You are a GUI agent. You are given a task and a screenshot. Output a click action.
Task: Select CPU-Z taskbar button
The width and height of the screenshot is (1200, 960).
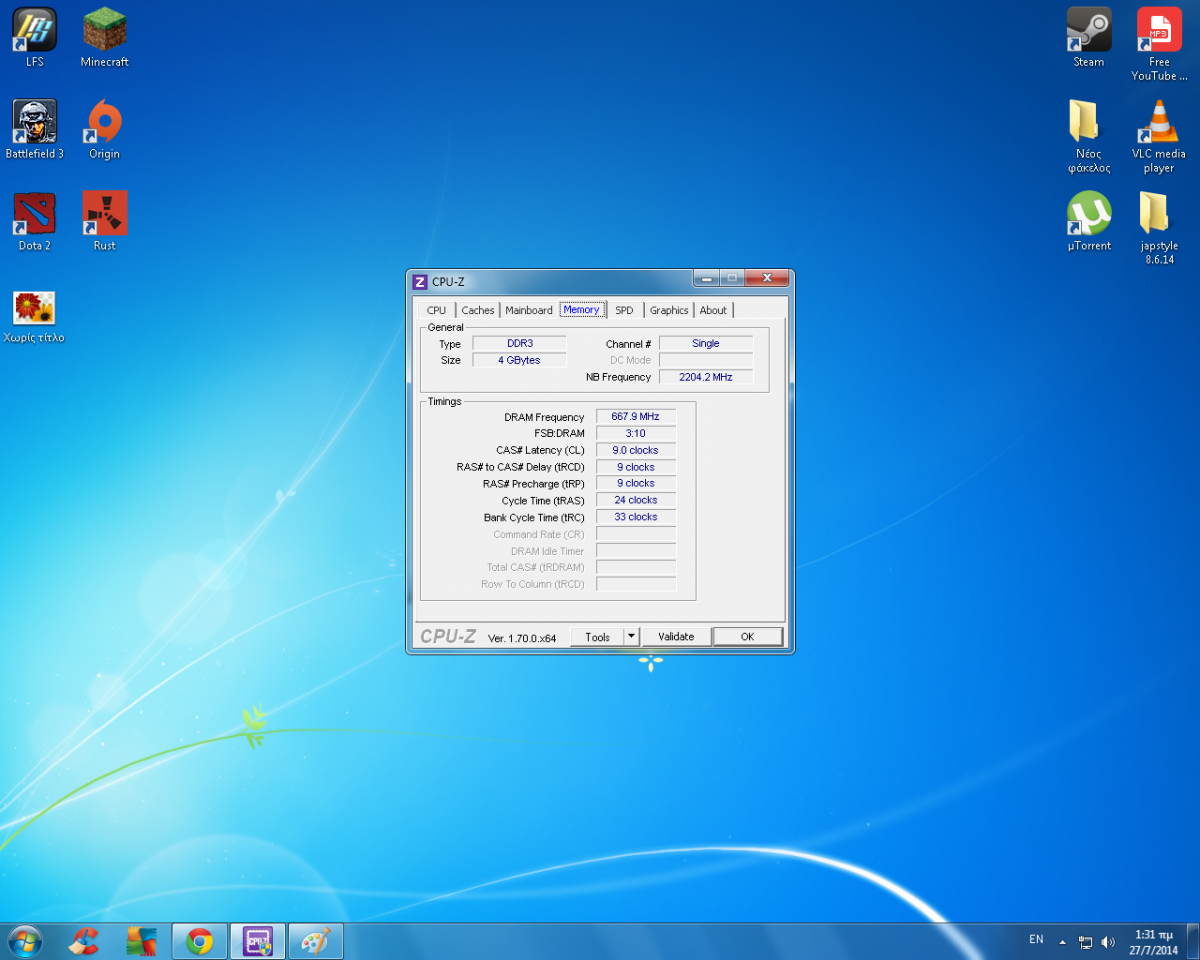click(x=257, y=941)
